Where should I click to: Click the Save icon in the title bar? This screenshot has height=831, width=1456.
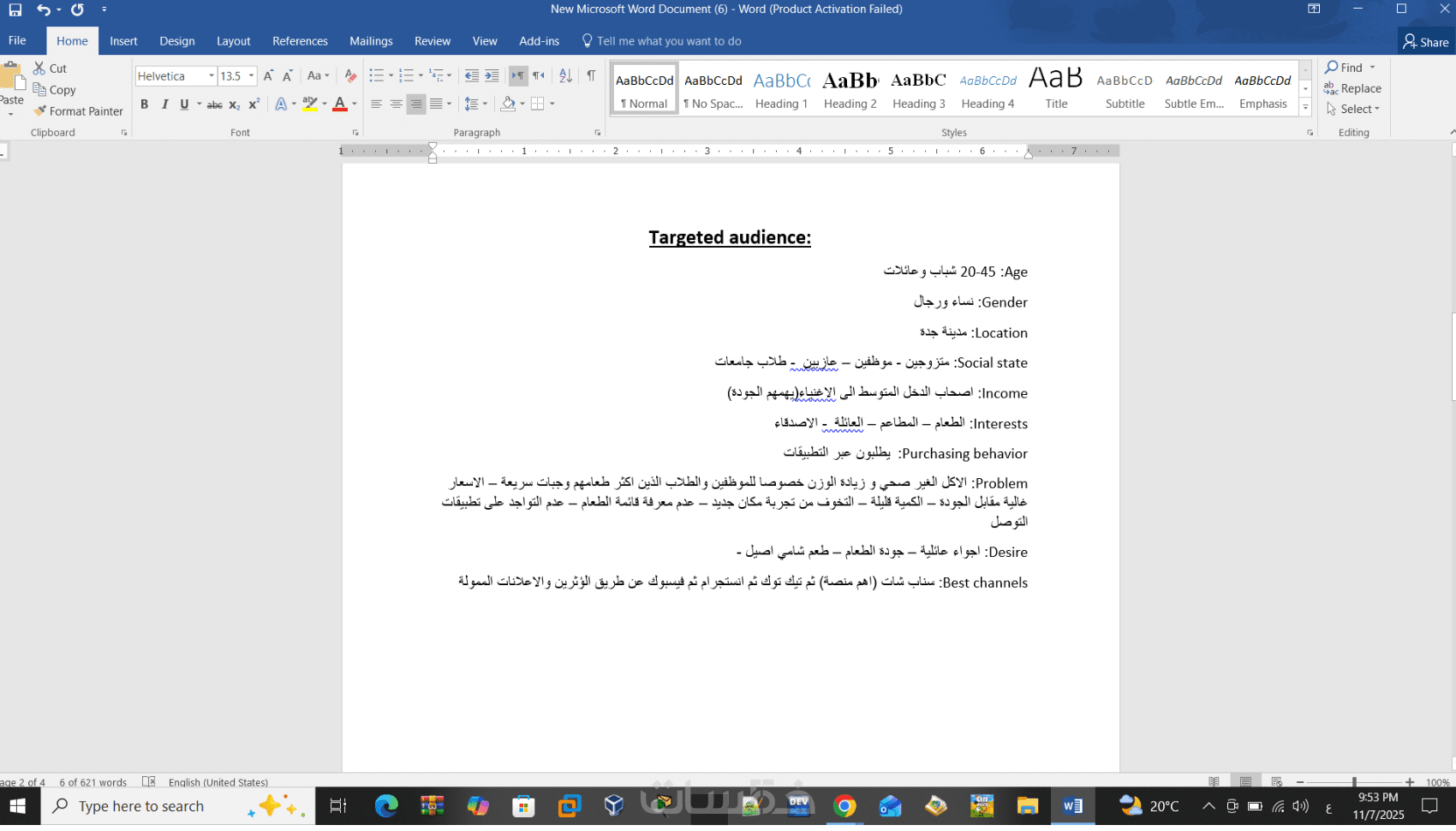pyautogui.click(x=15, y=9)
